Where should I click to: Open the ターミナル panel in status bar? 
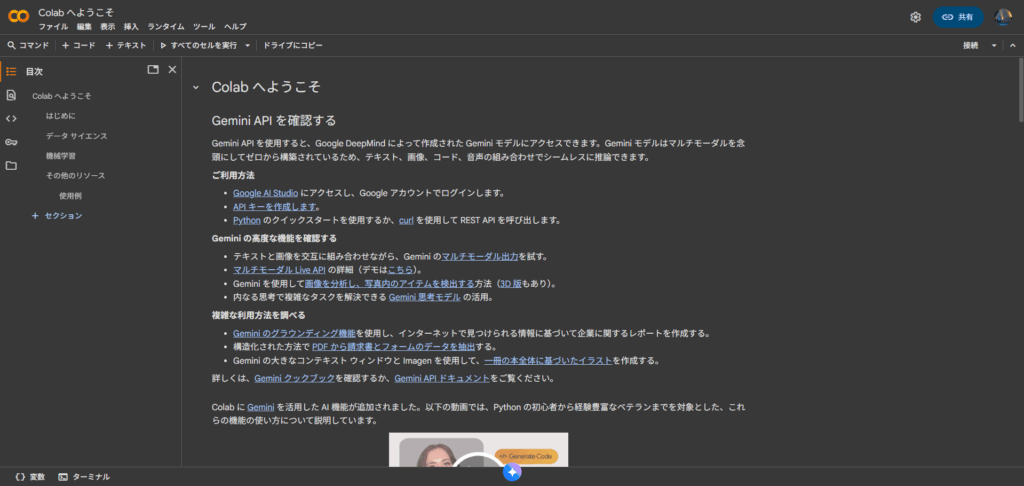[x=84, y=477]
